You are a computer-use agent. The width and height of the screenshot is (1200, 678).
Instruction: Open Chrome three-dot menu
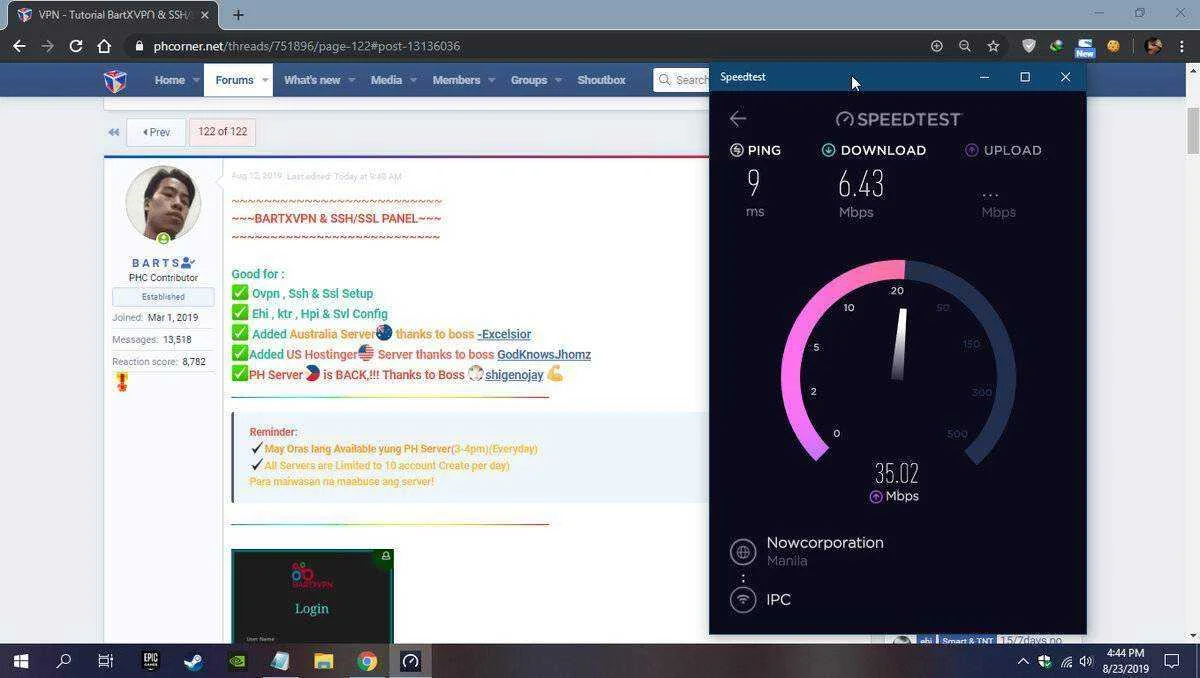[1182, 46]
